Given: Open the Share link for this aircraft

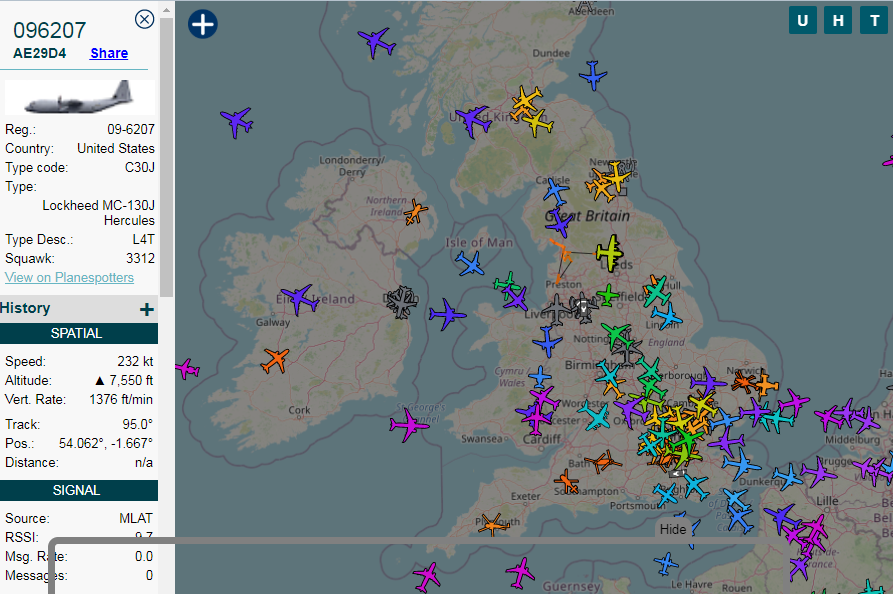Looking at the screenshot, I should point(109,53).
